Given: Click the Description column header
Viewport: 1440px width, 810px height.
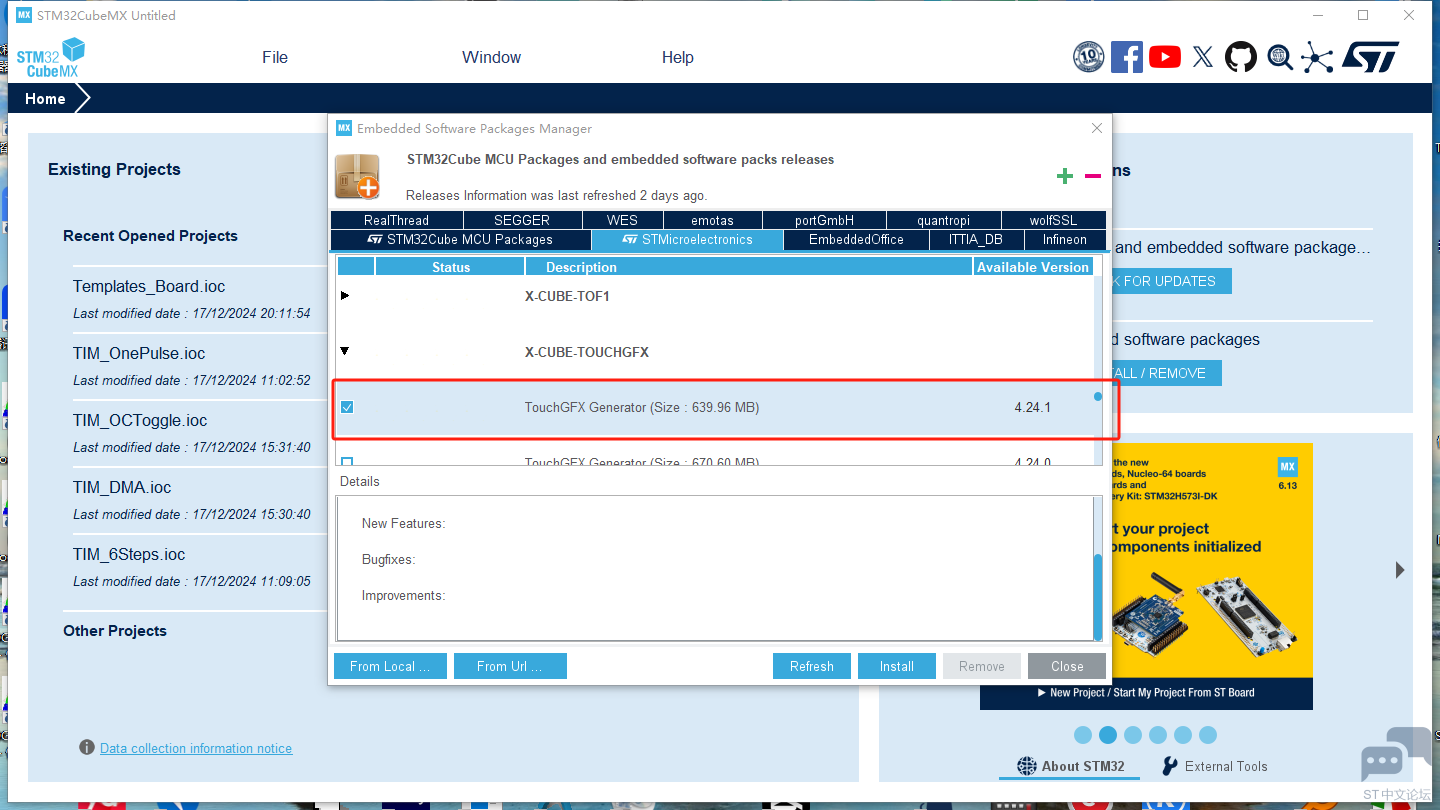Looking at the screenshot, I should [749, 267].
